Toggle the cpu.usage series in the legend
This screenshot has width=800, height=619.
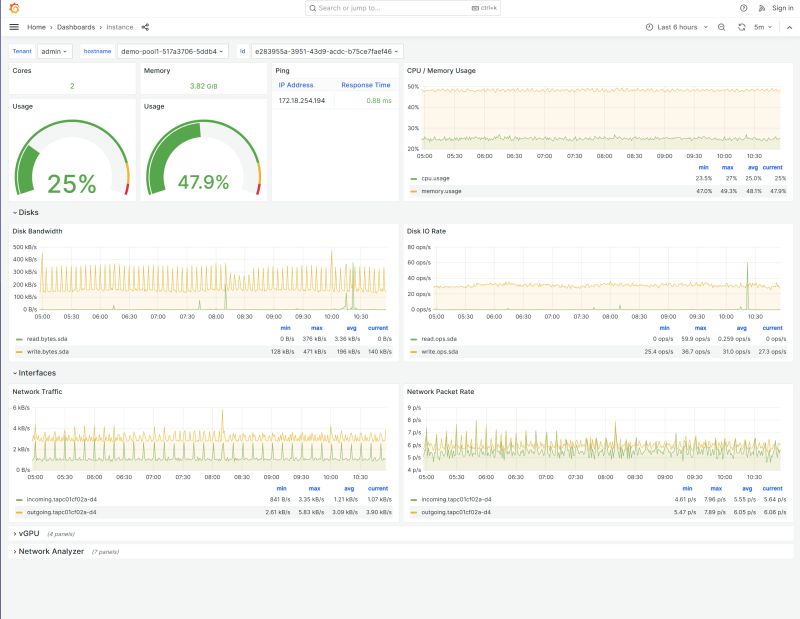pos(437,181)
